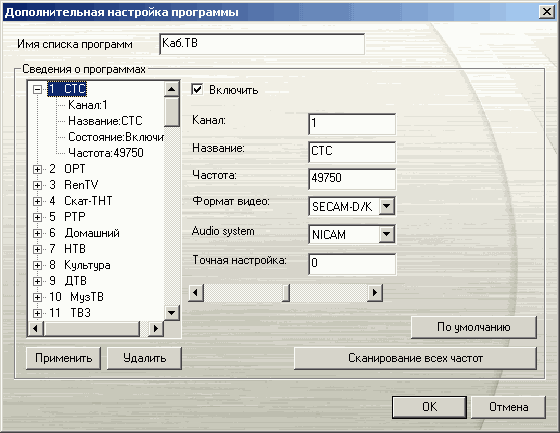
Task: Select the Скат-ТНТ channel in the list
Action: [x=81, y=201]
